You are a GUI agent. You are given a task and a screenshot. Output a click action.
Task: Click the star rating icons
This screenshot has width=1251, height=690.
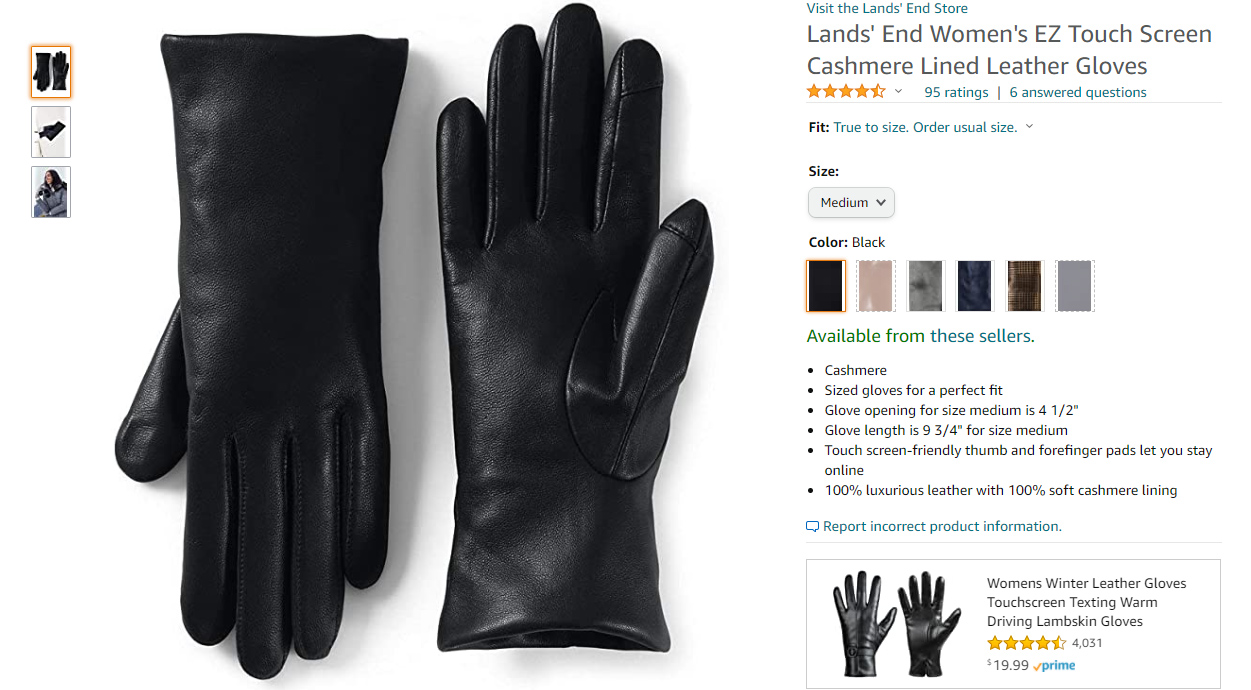(846, 92)
